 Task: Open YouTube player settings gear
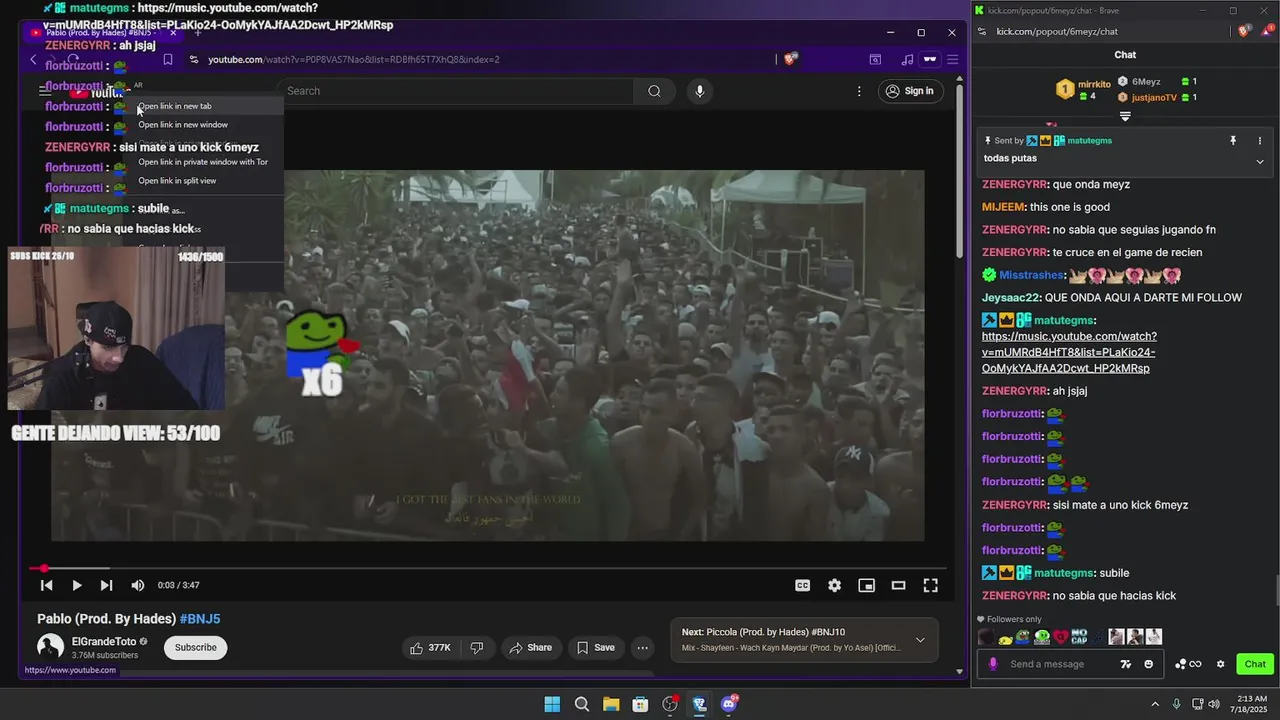834,585
